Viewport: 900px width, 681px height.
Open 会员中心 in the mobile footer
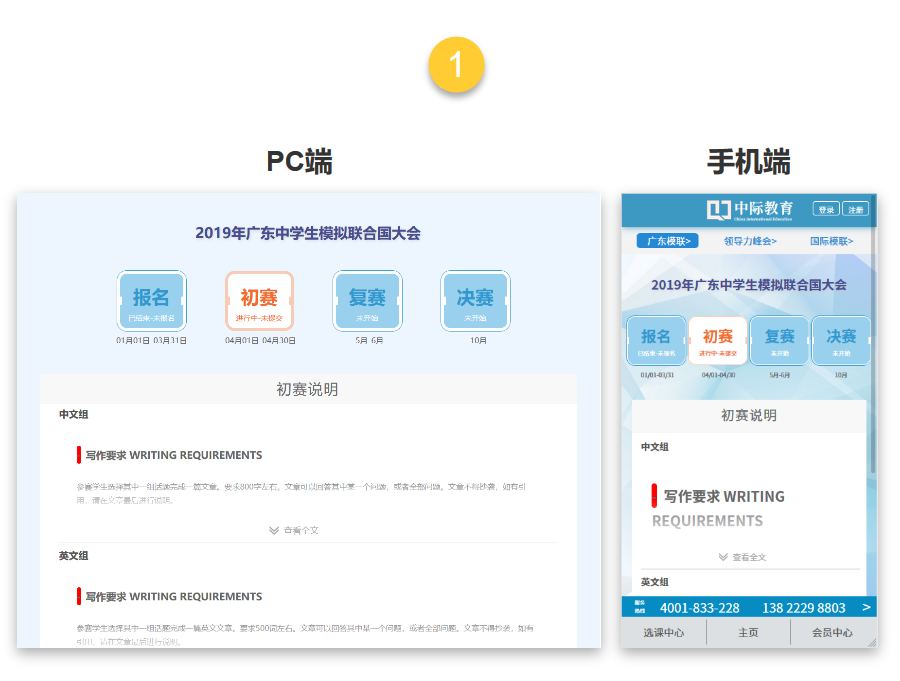834,633
